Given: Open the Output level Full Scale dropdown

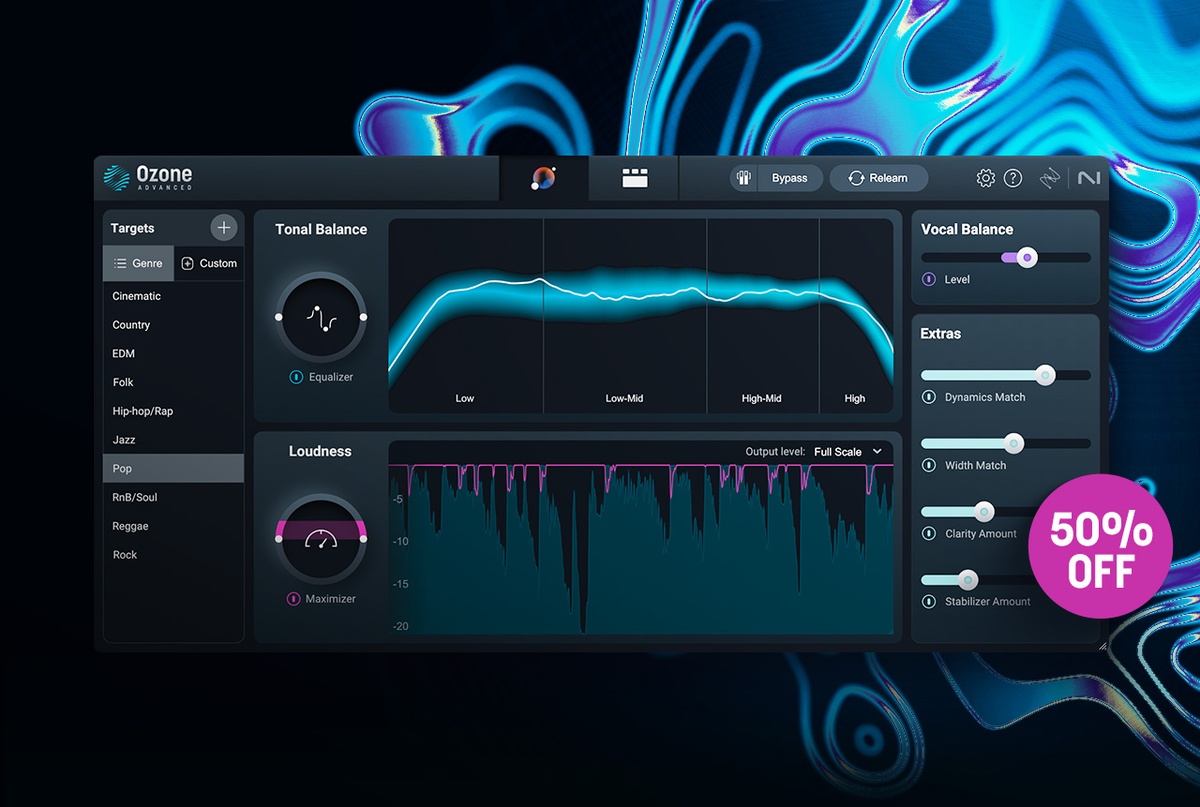Looking at the screenshot, I should click(x=848, y=452).
